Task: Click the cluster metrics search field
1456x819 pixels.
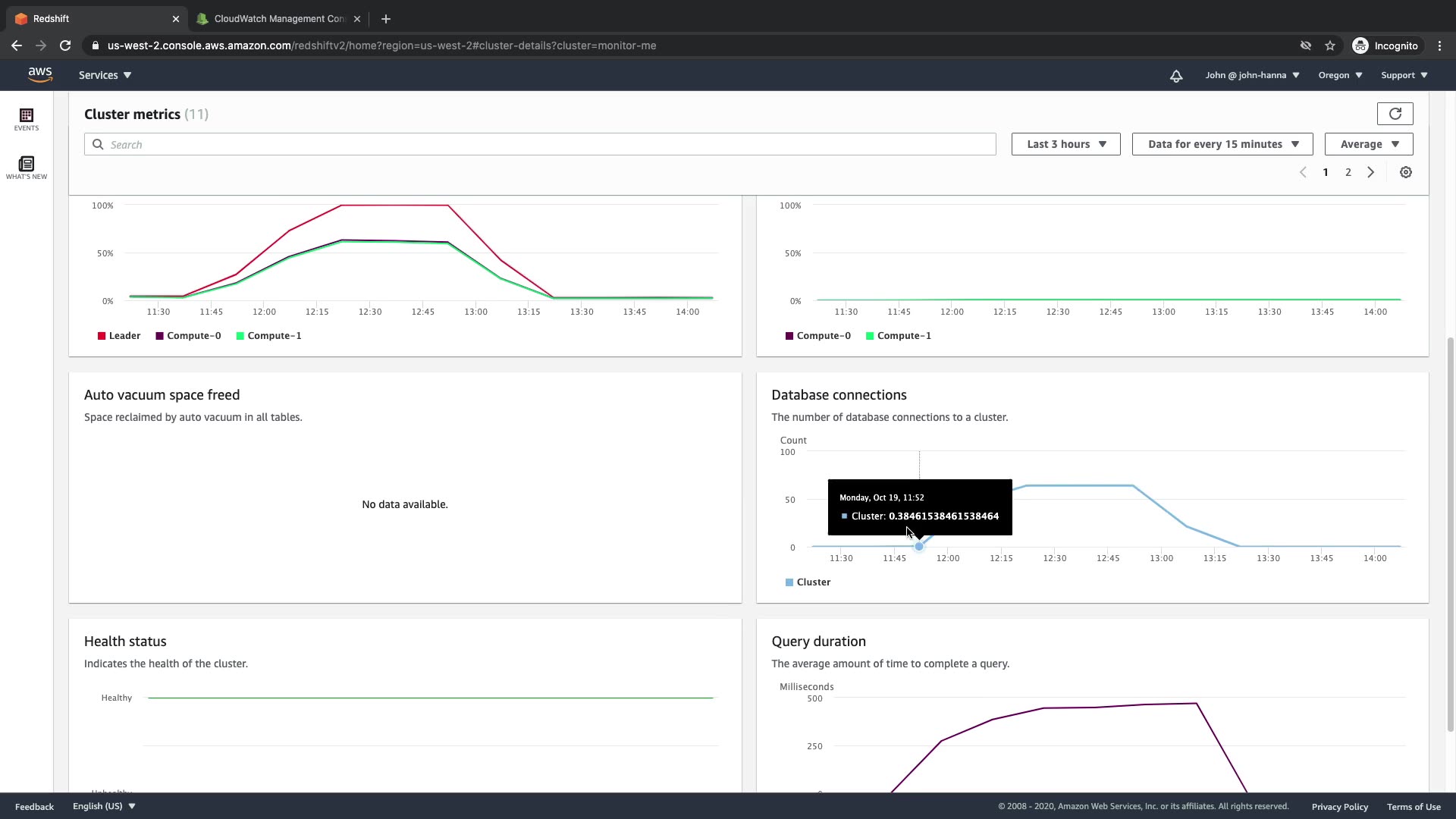Action: (540, 144)
